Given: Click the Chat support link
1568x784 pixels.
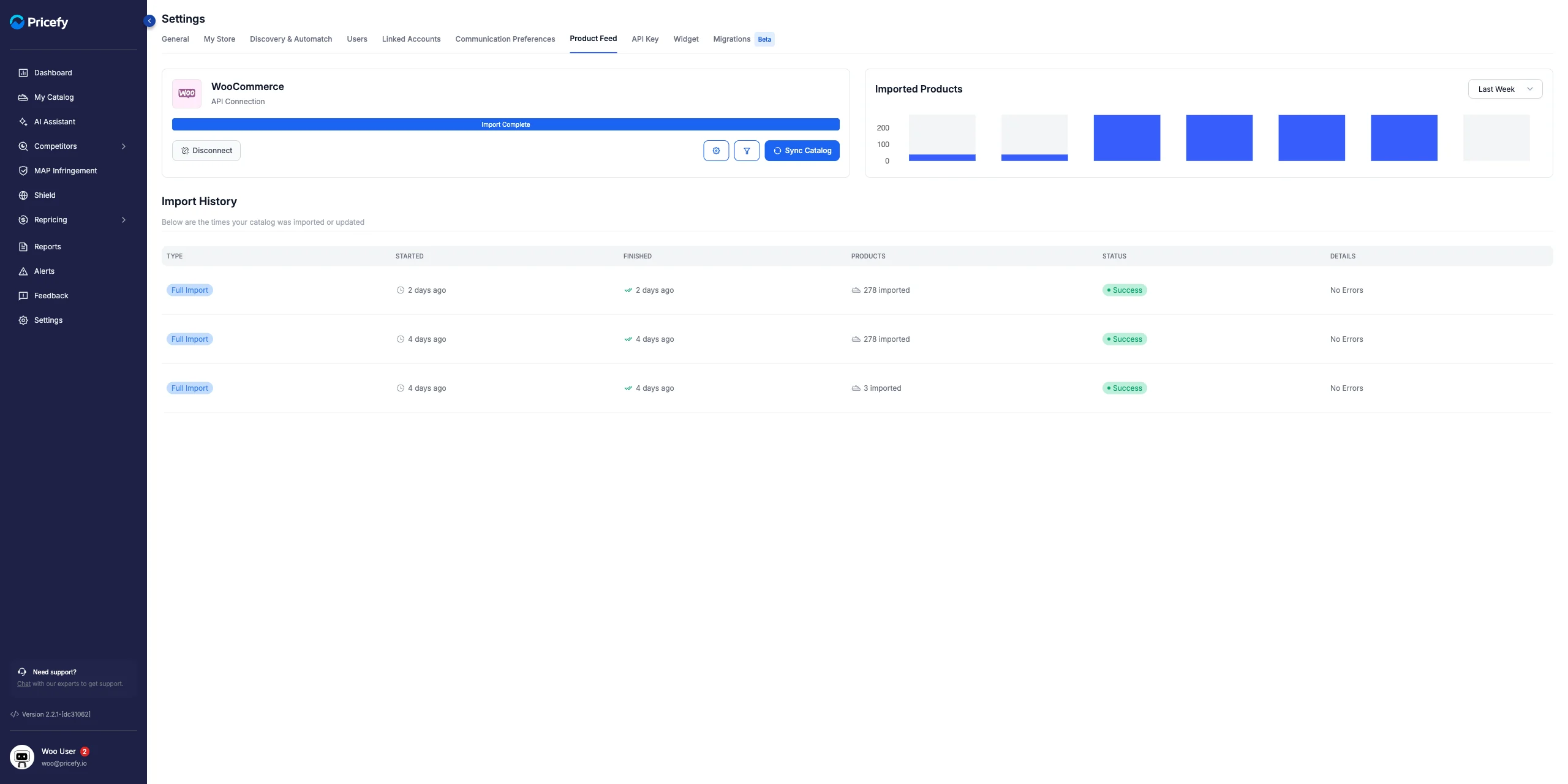Looking at the screenshot, I should point(24,684).
